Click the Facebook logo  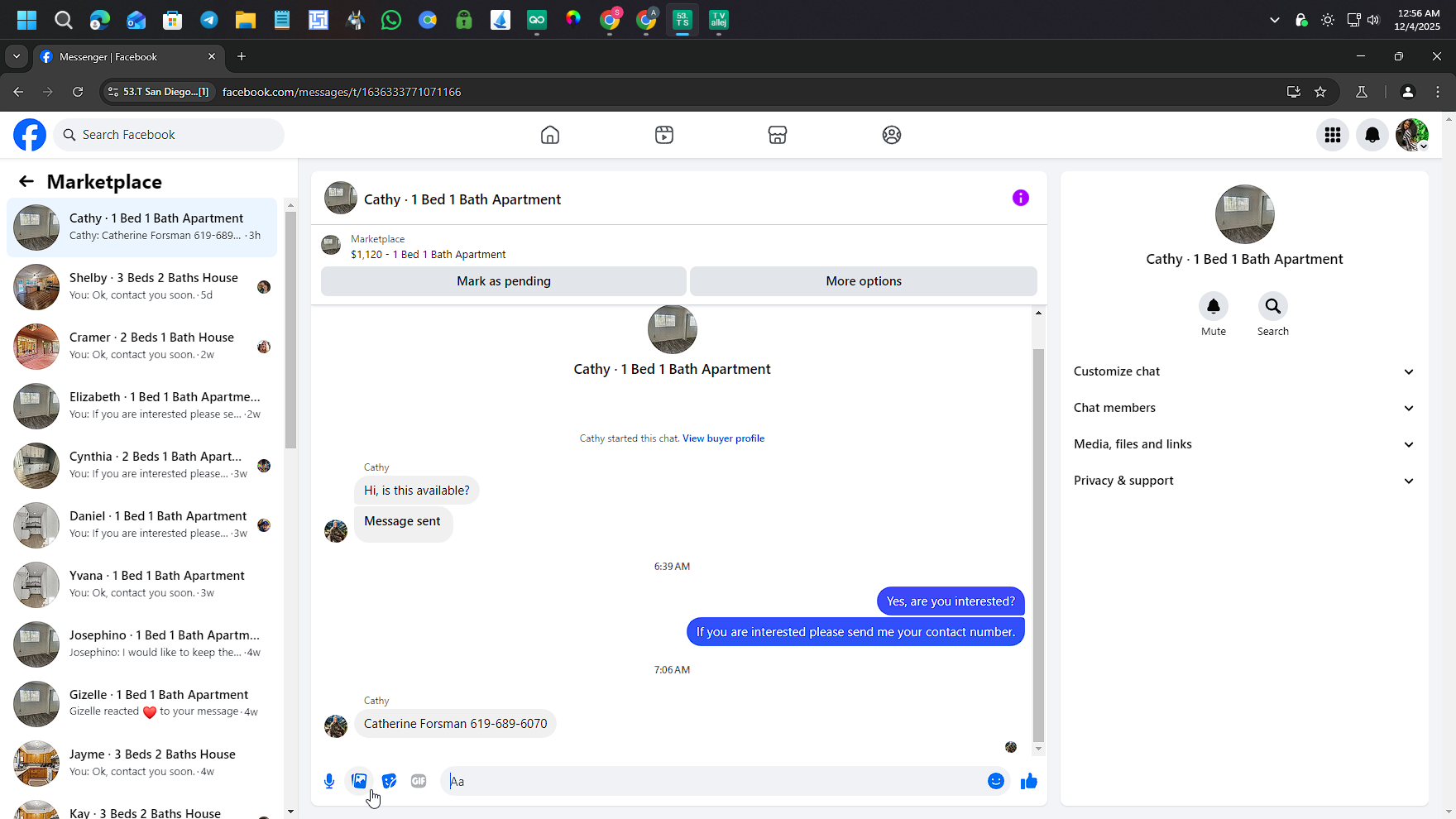point(30,135)
